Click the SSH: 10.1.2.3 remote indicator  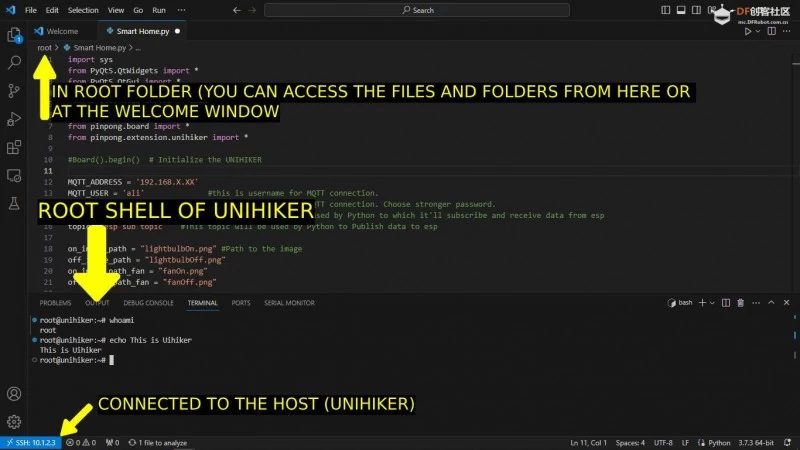[x=31, y=442]
